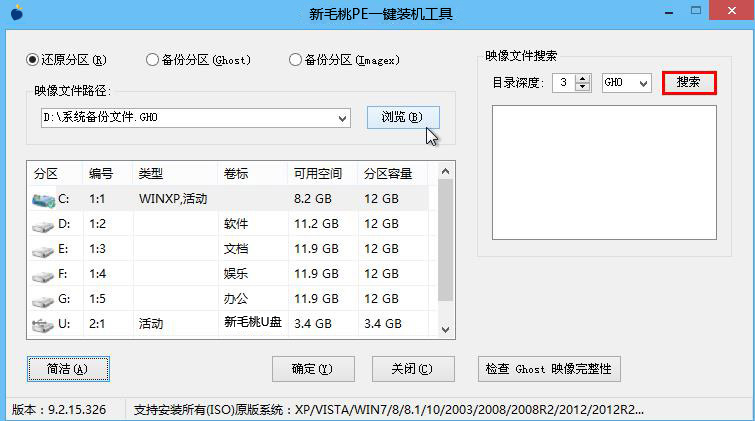
Task: Click the U: USB drive icon
Action: 43,325
